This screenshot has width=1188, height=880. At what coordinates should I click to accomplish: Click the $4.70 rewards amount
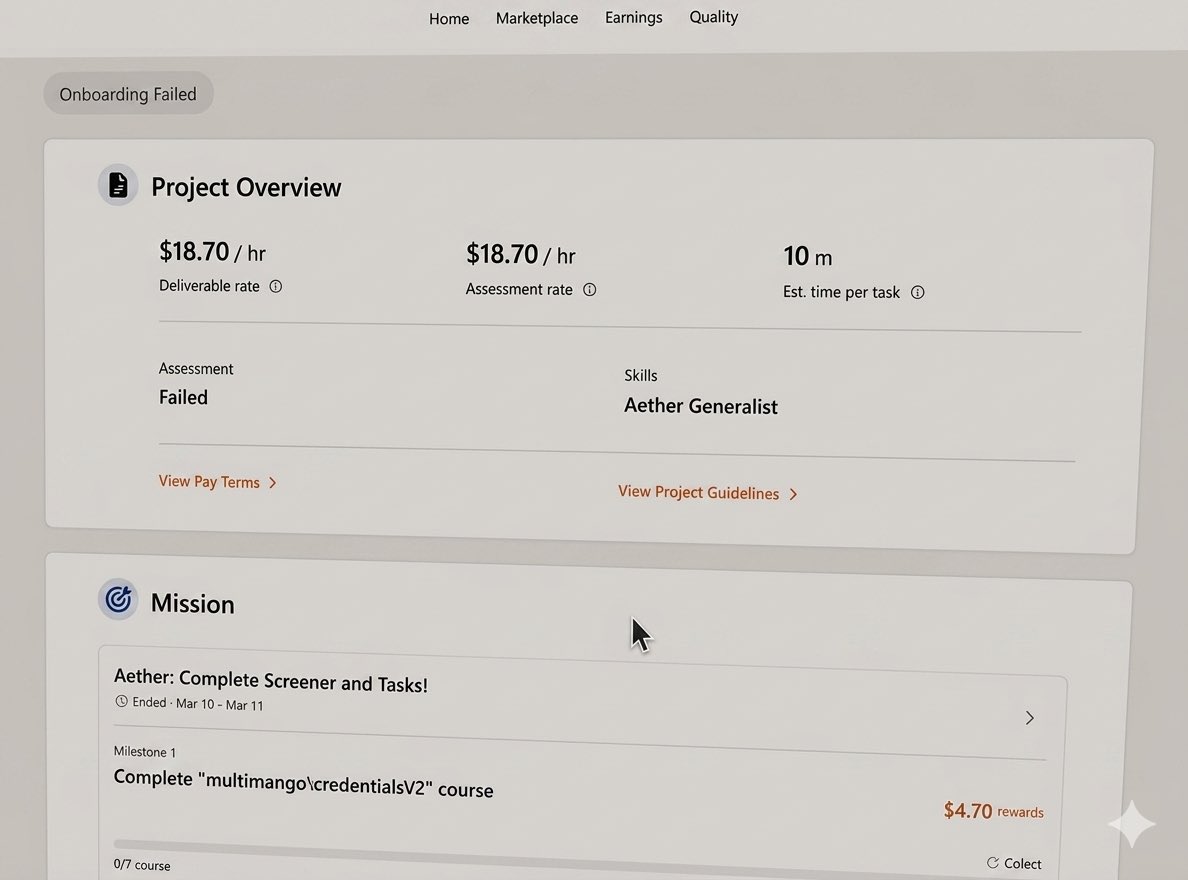click(x=993, y=811)
